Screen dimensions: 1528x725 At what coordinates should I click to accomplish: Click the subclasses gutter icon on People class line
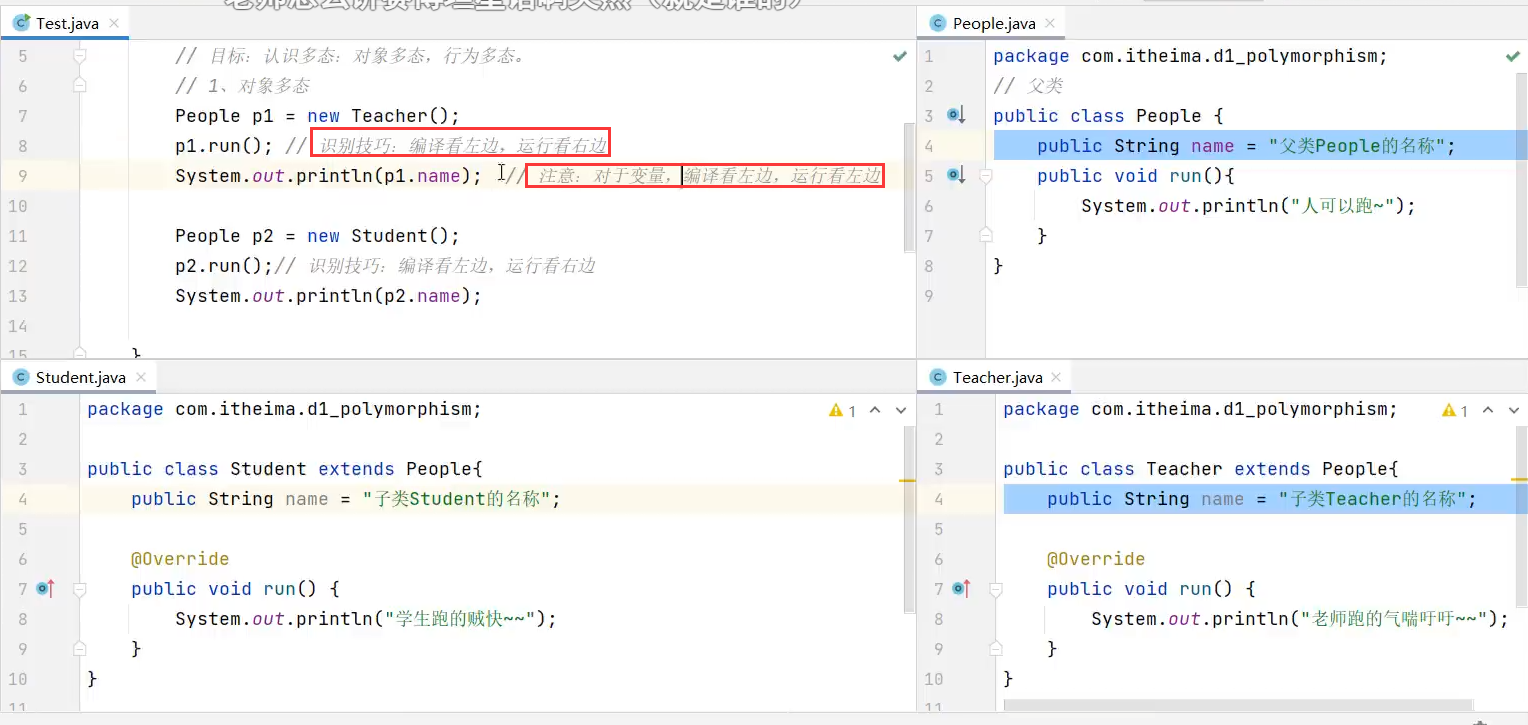[956, 115]
